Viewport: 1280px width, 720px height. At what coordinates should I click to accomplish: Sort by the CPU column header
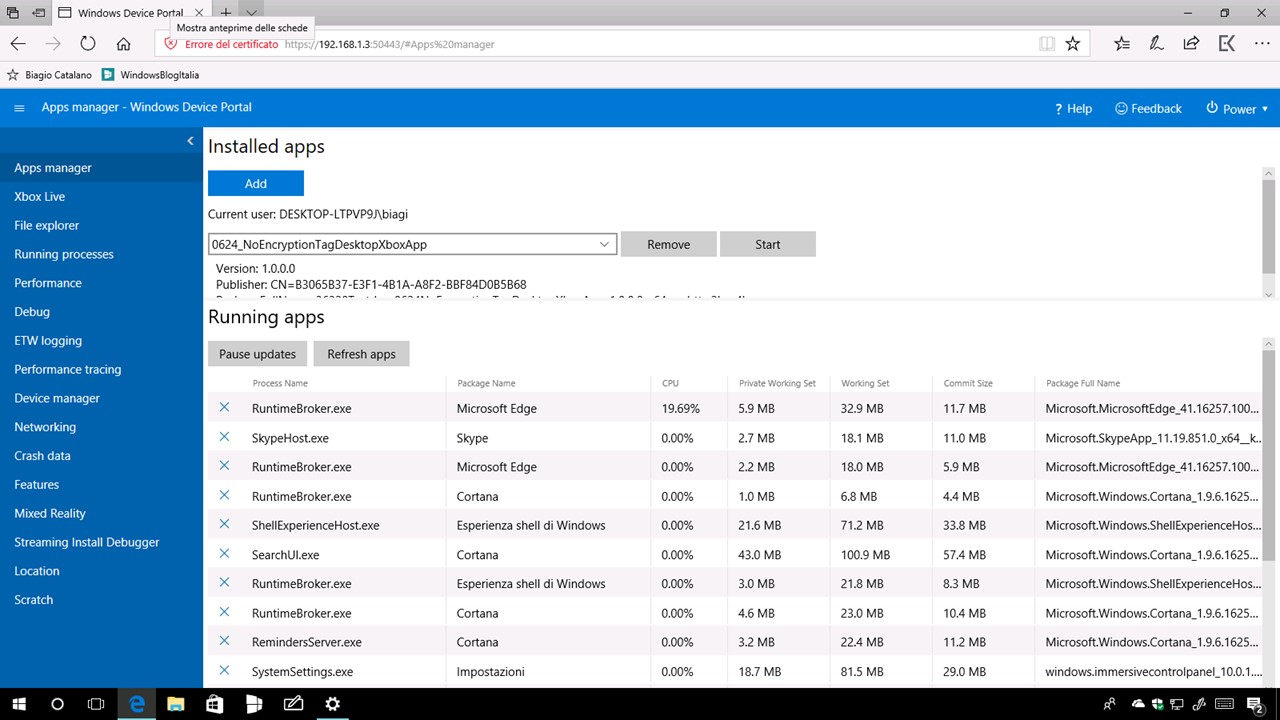(x=670, y=383)
